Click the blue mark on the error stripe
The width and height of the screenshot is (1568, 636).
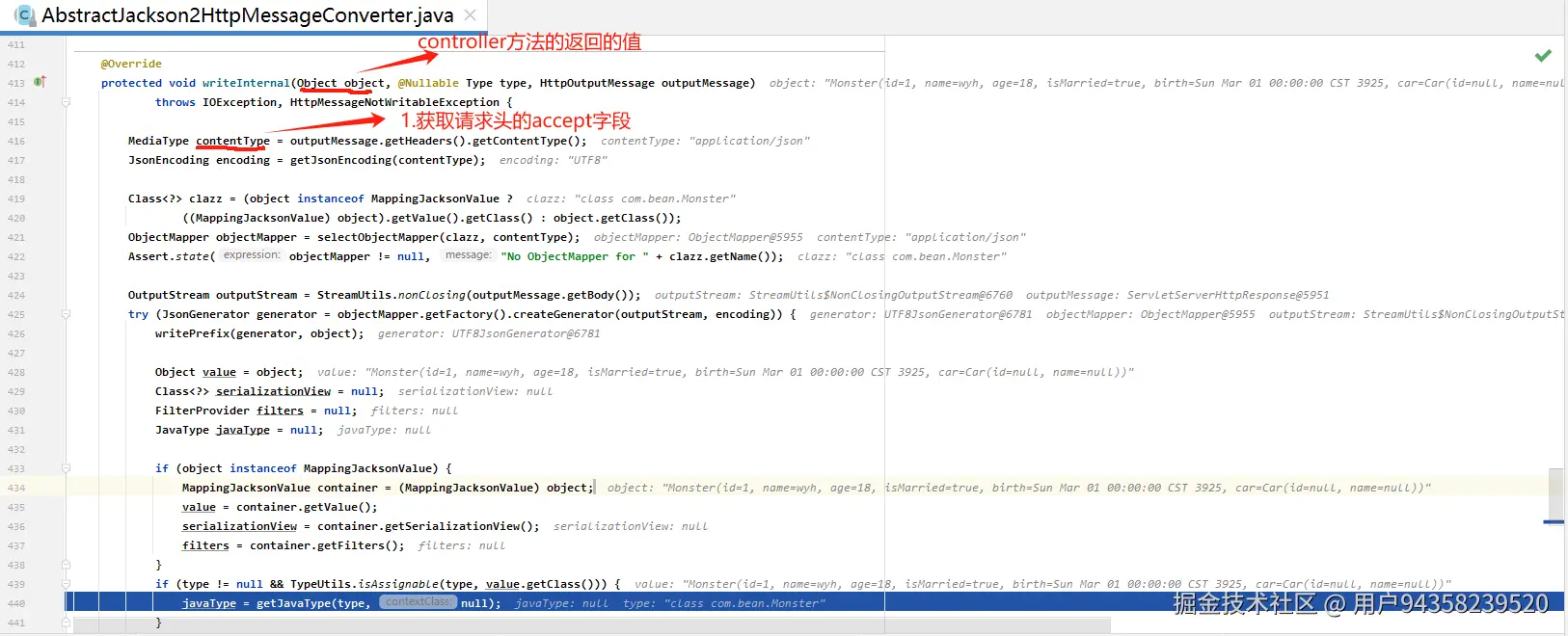pyautogui.click(x=1554, y=521)
